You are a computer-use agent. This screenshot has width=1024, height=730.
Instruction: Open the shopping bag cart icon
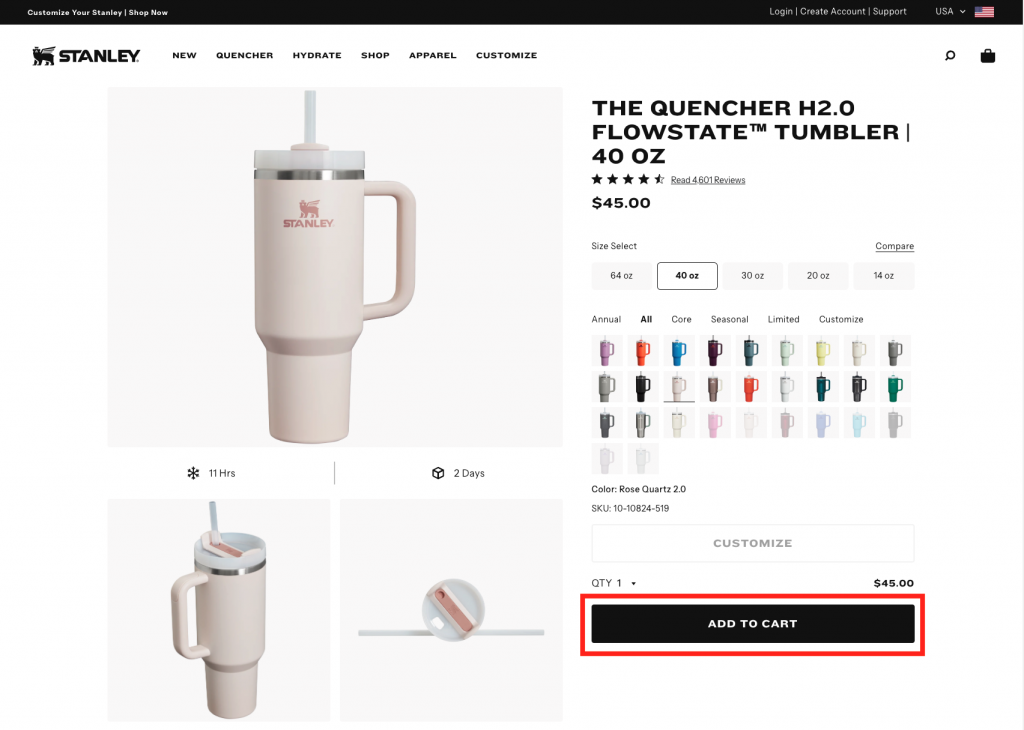[x=987, y=56]
